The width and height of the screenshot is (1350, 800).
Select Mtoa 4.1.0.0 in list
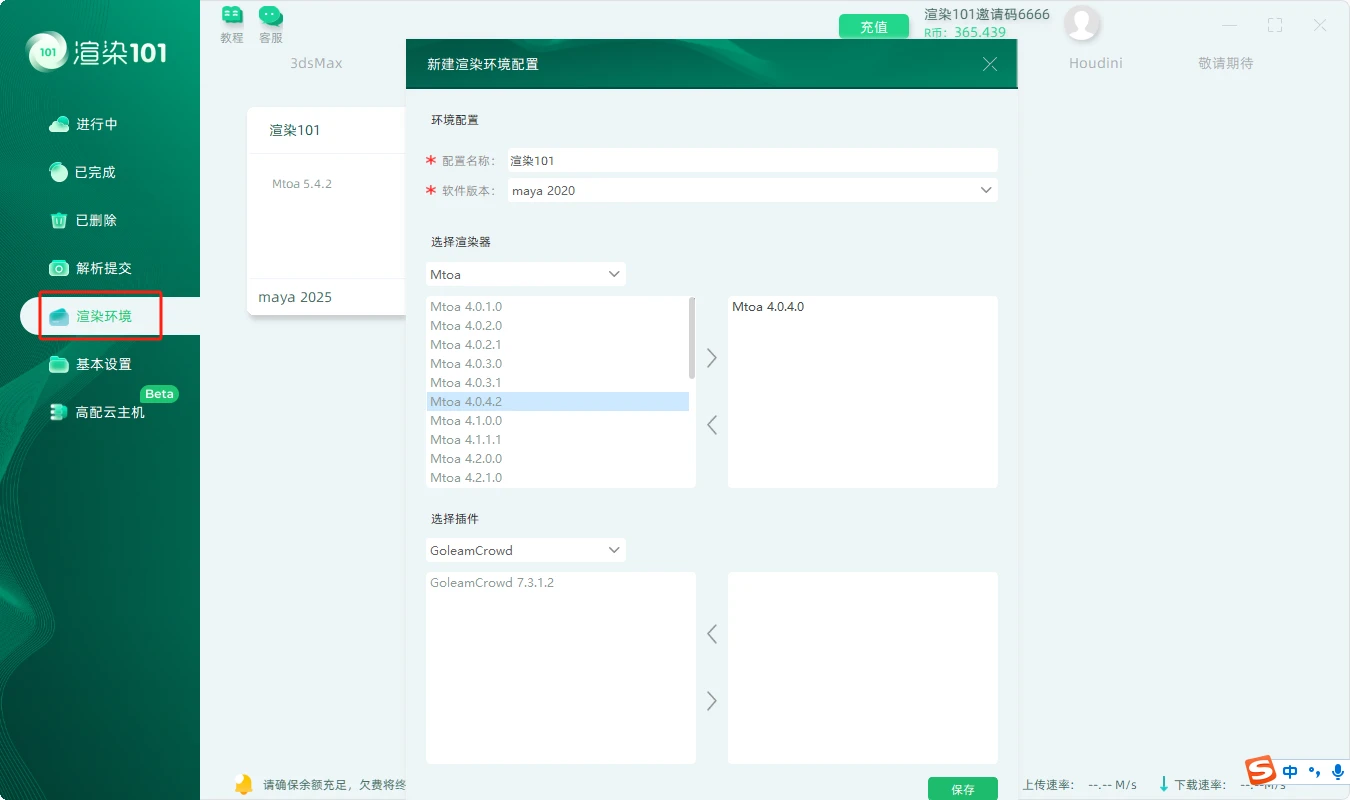pos(558,421)
